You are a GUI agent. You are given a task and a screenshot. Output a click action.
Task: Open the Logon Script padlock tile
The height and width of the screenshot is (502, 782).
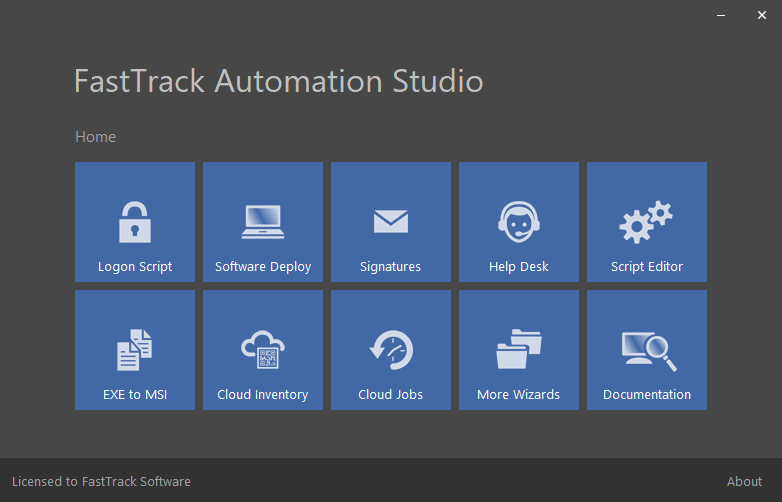(135, 222)
